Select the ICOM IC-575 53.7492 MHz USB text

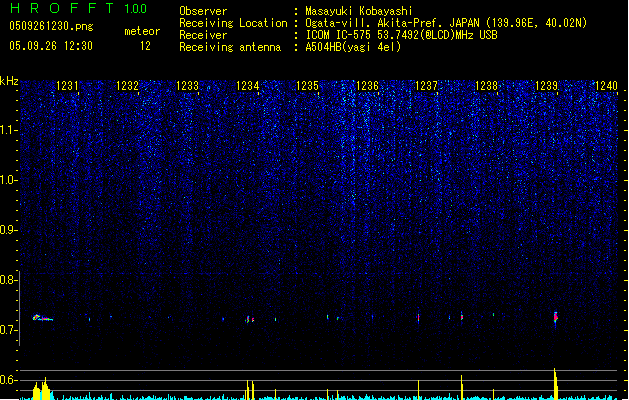(x=402, y=35)
